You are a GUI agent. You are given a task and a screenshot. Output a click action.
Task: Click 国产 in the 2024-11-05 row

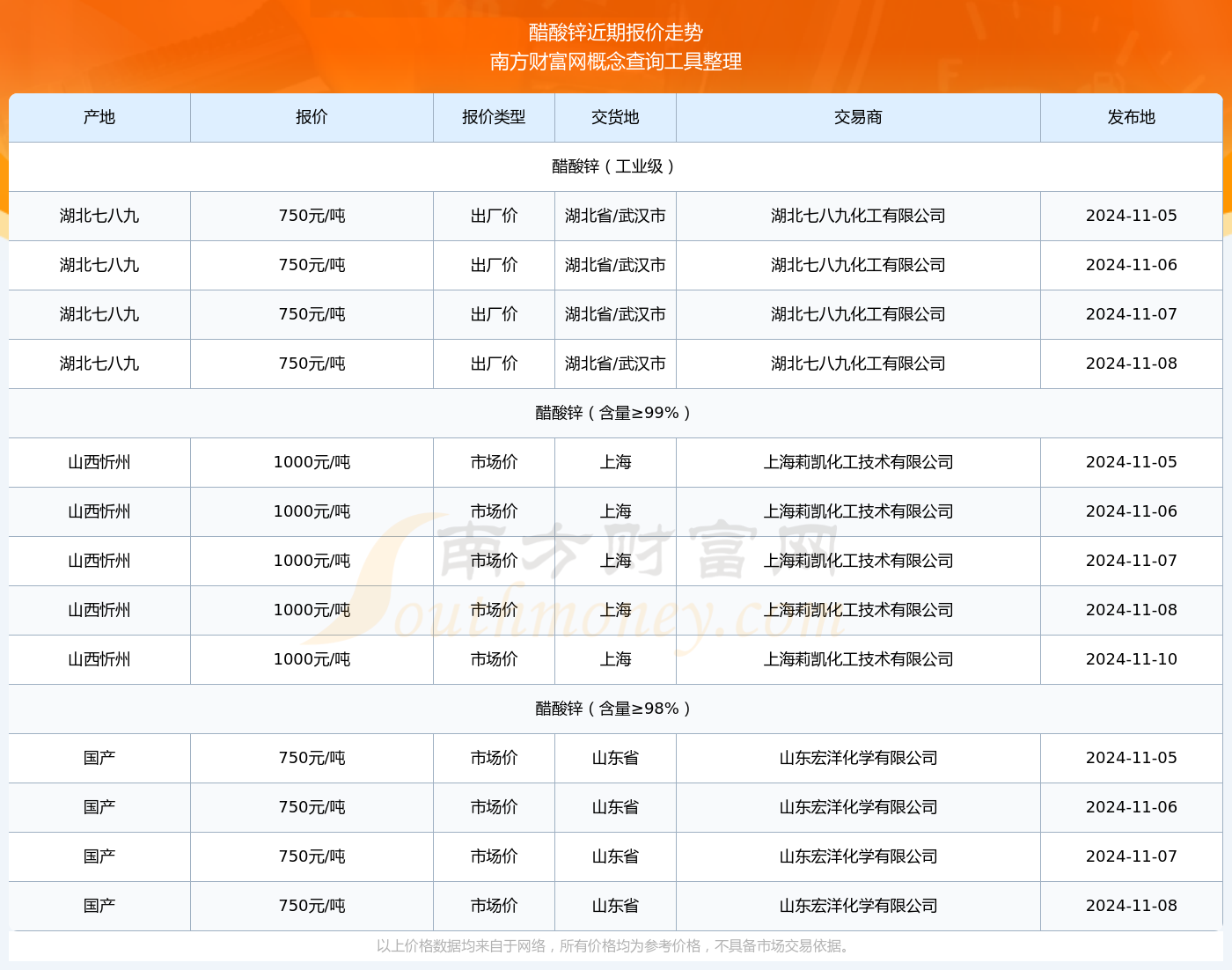click(99, 758)
